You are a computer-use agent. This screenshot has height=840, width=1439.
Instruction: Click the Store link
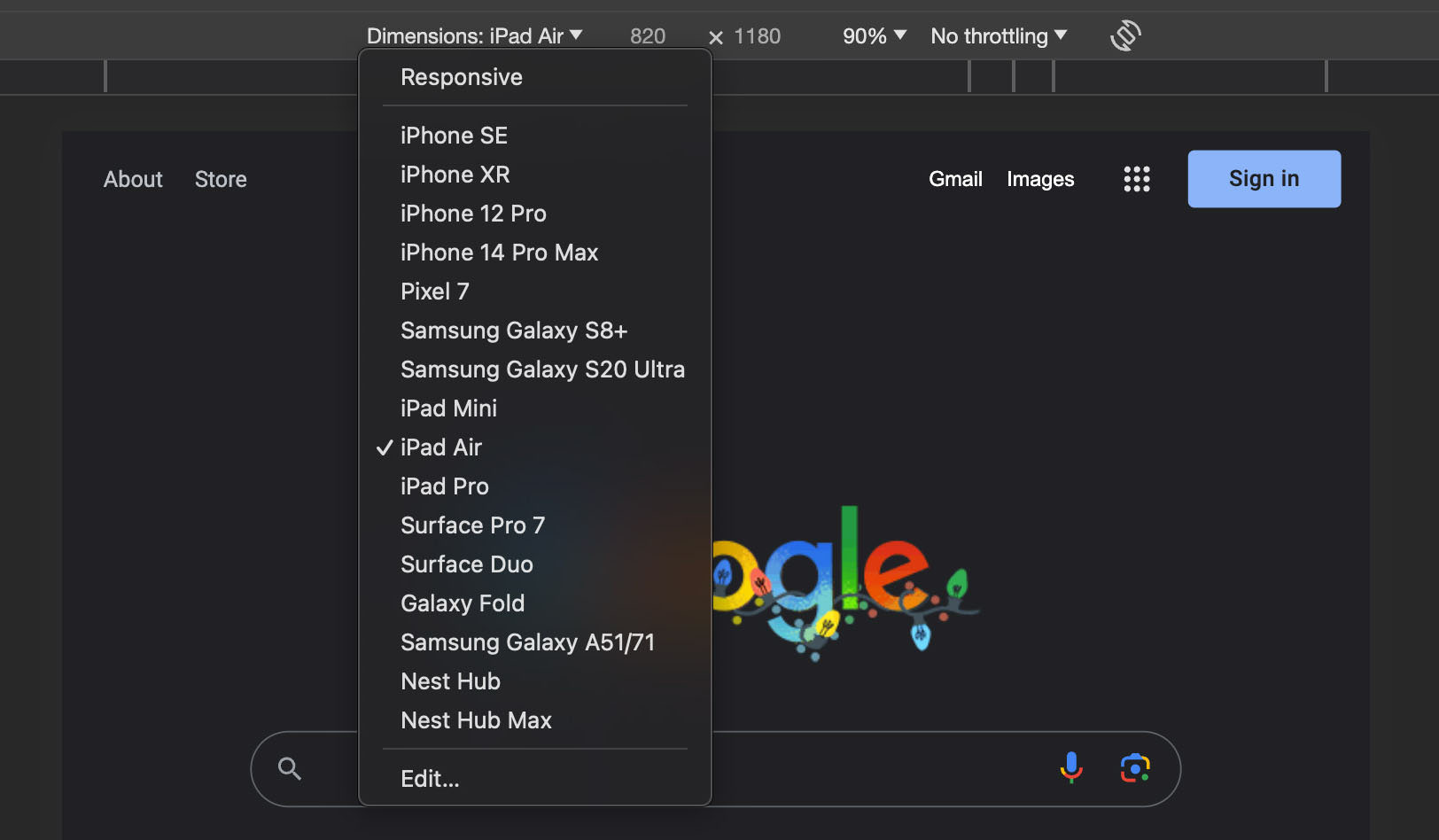(x=221, y=179)
